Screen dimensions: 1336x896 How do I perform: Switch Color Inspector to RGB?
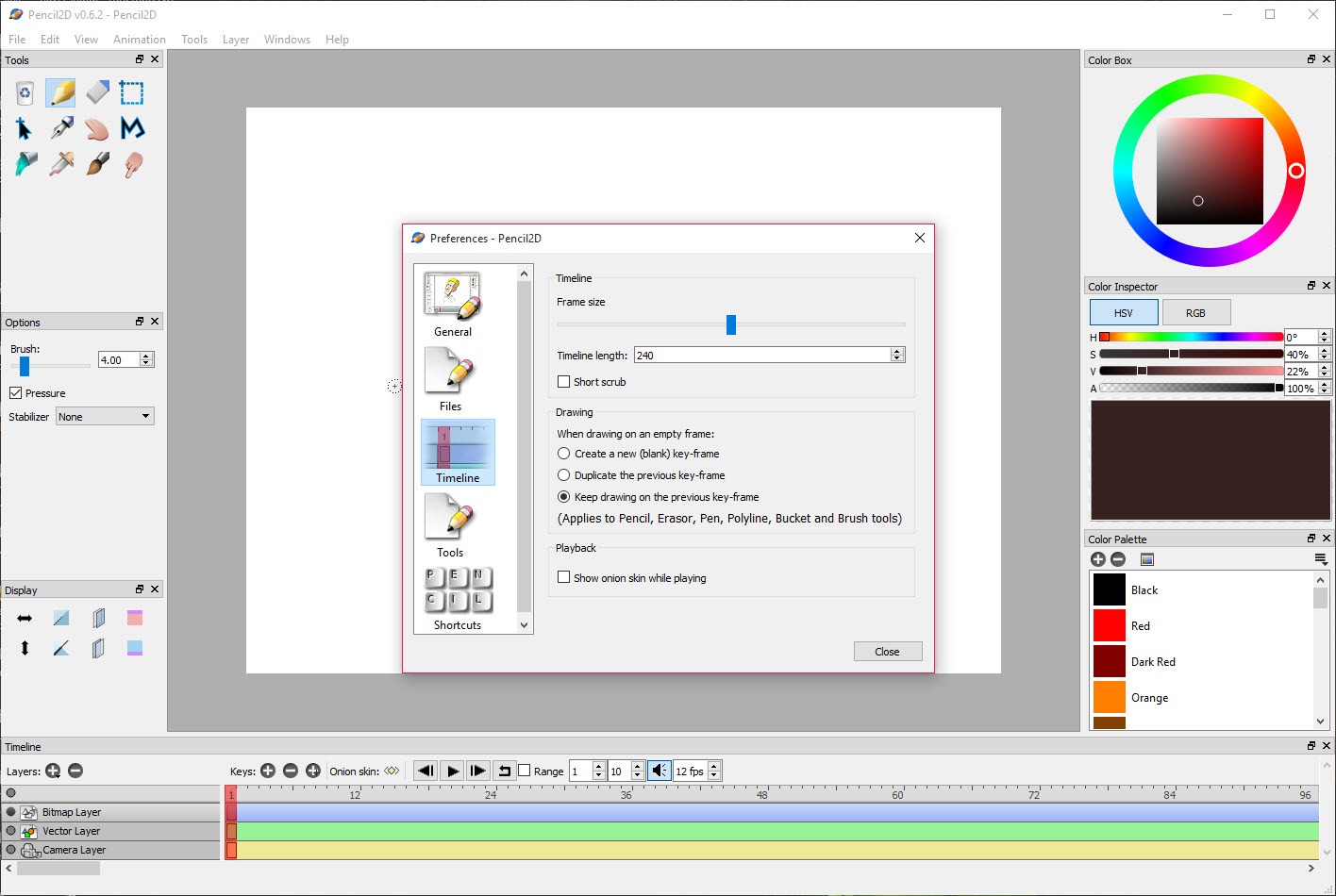[1195, 313]
